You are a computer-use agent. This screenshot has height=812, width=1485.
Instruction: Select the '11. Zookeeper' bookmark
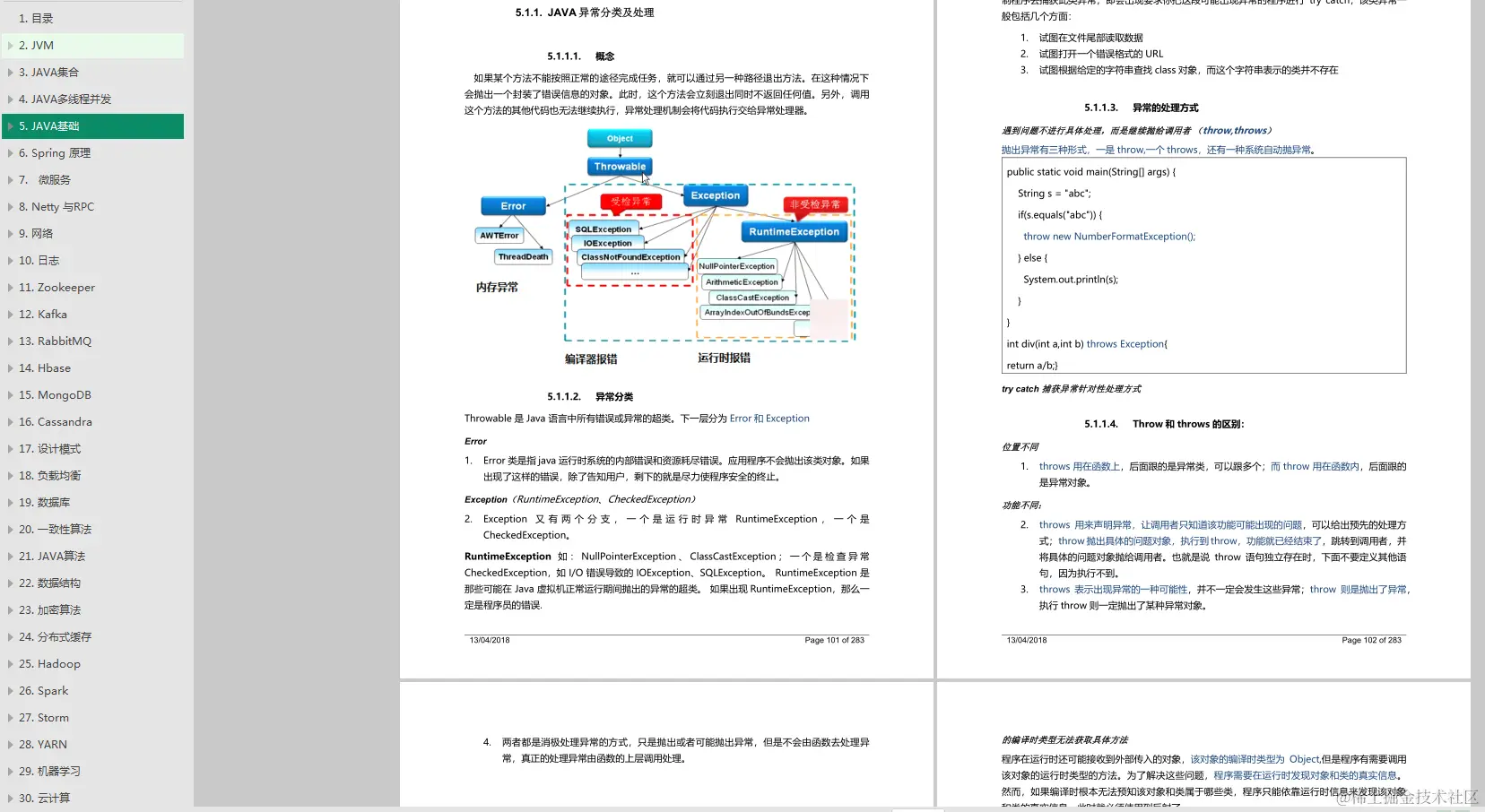(56, 287)
